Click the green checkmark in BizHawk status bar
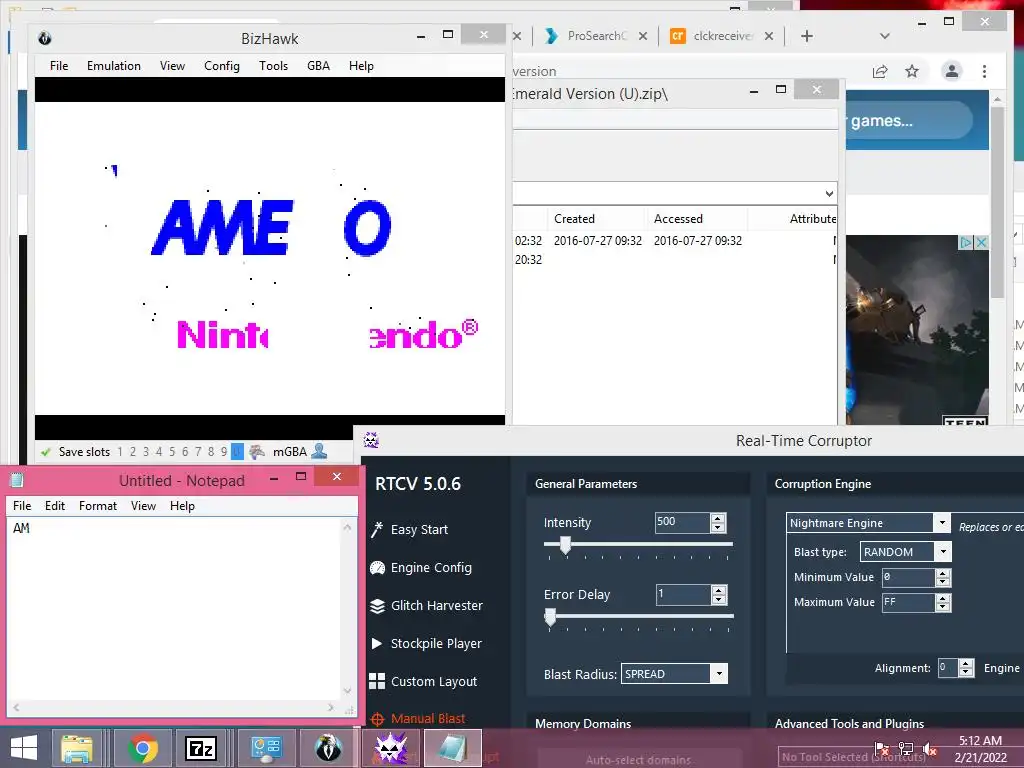Screen dimensions: 1024x768 click(46, 451)
